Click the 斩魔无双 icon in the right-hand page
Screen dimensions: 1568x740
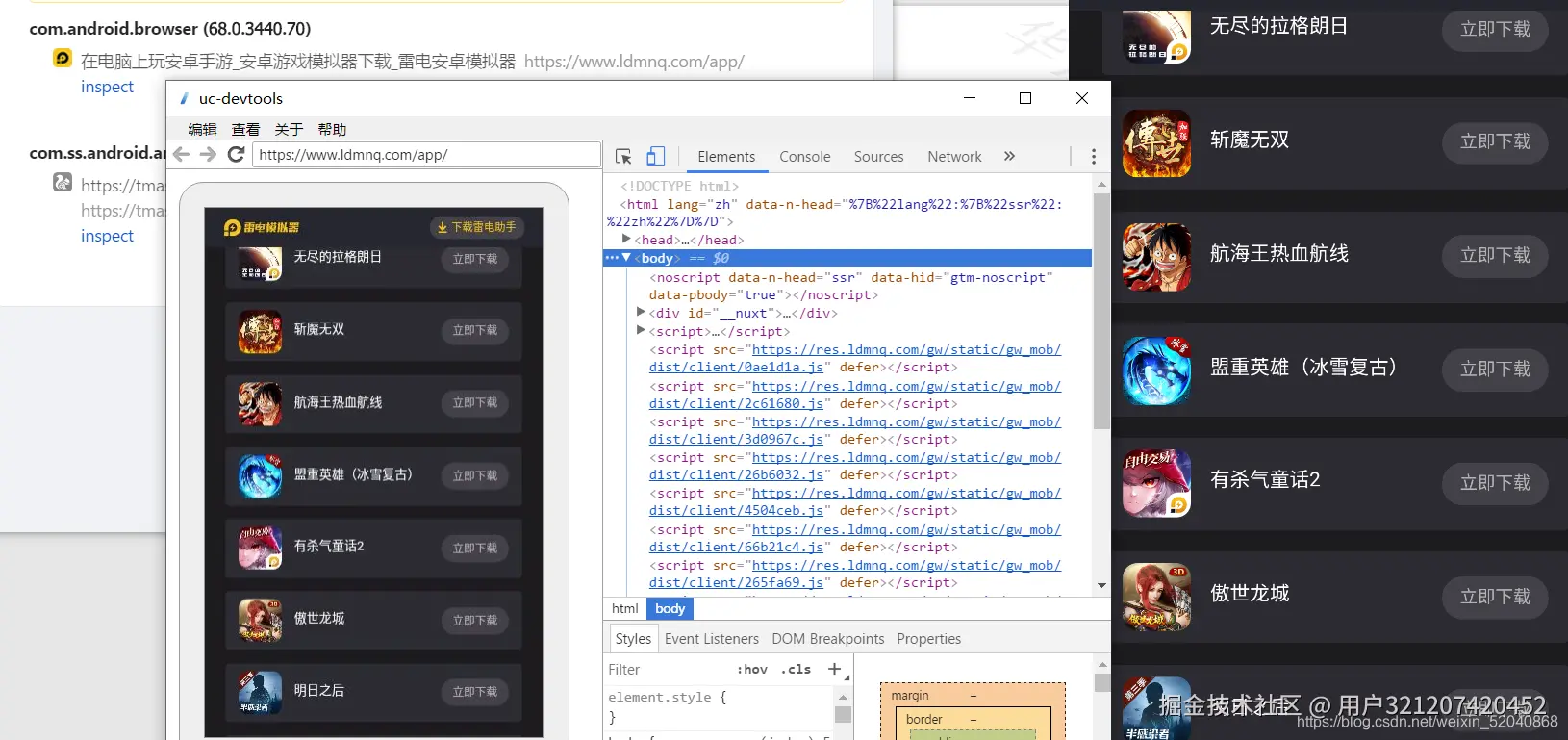click(1156, 143)
